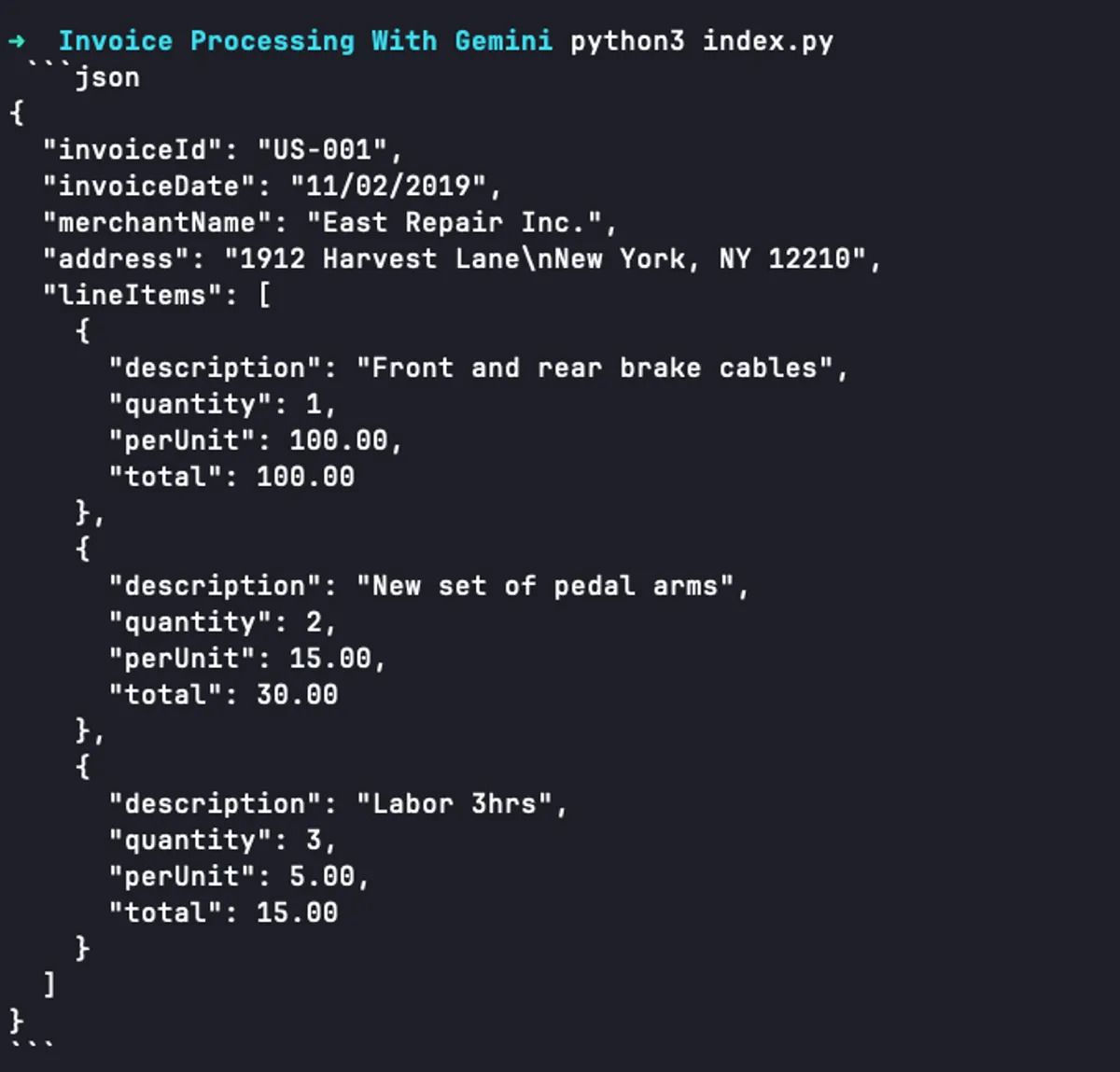Viewport: 1120px width, 1072px height.
Task: Click the python3 index.py command
Action: coord(701,41)
